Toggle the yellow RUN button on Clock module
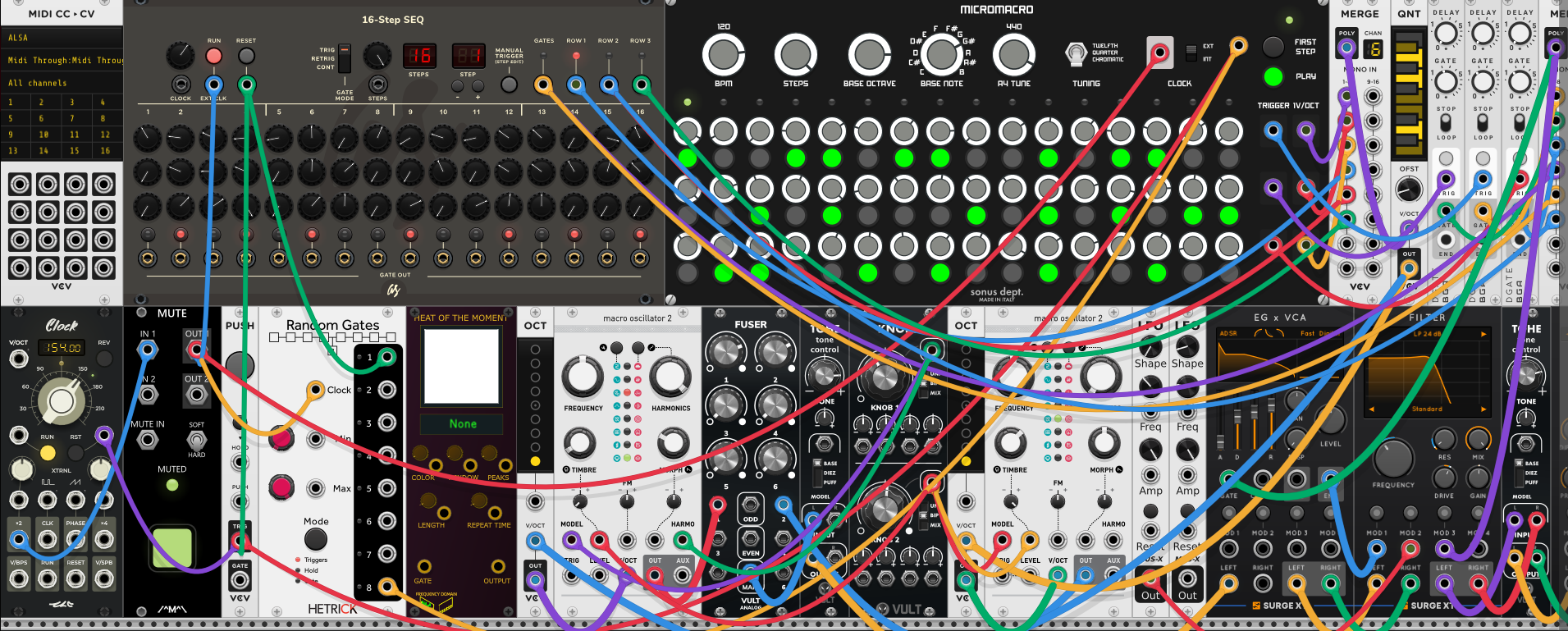Screen dimensions: 1568x631 click(x=48, y=453)
